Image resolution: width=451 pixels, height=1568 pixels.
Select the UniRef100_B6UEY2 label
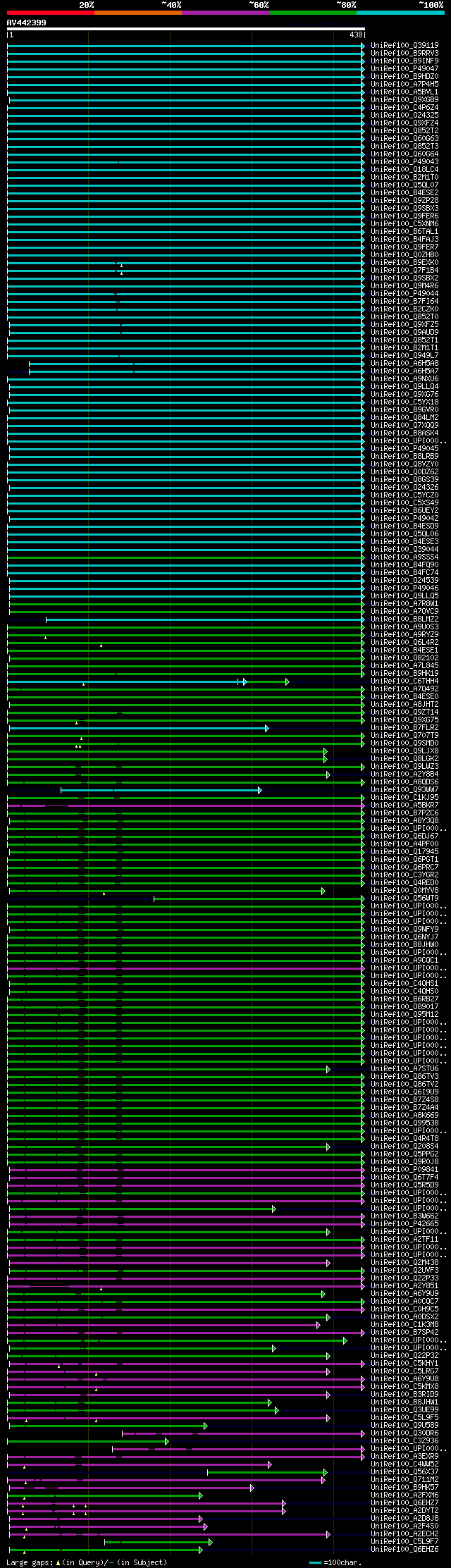tap(404, 511)
